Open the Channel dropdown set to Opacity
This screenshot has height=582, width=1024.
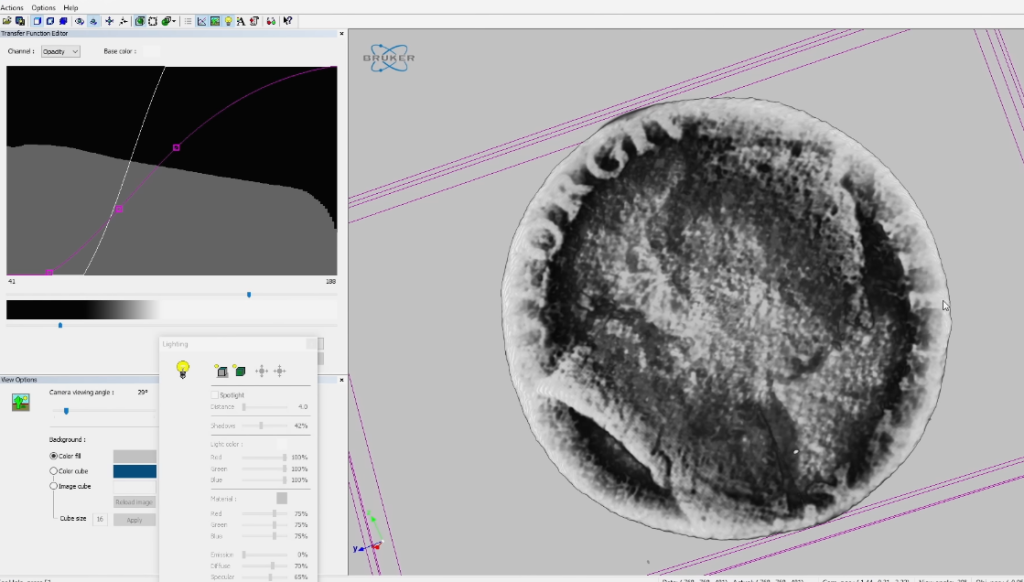click(x=60, y=51)
